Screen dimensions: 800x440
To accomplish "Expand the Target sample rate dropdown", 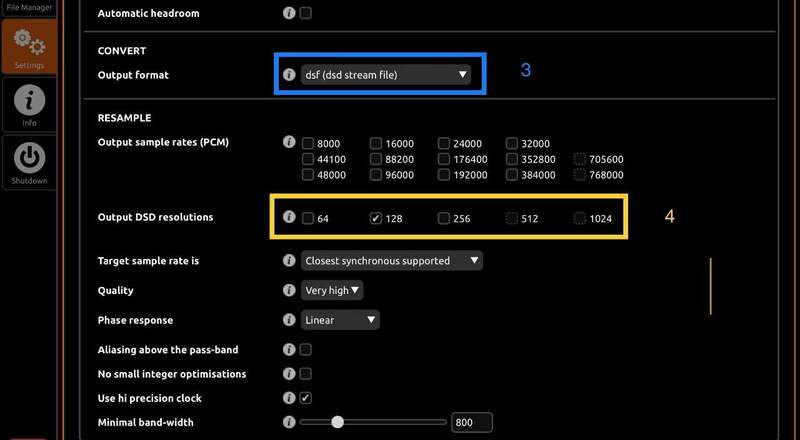I will pos(392,261).
